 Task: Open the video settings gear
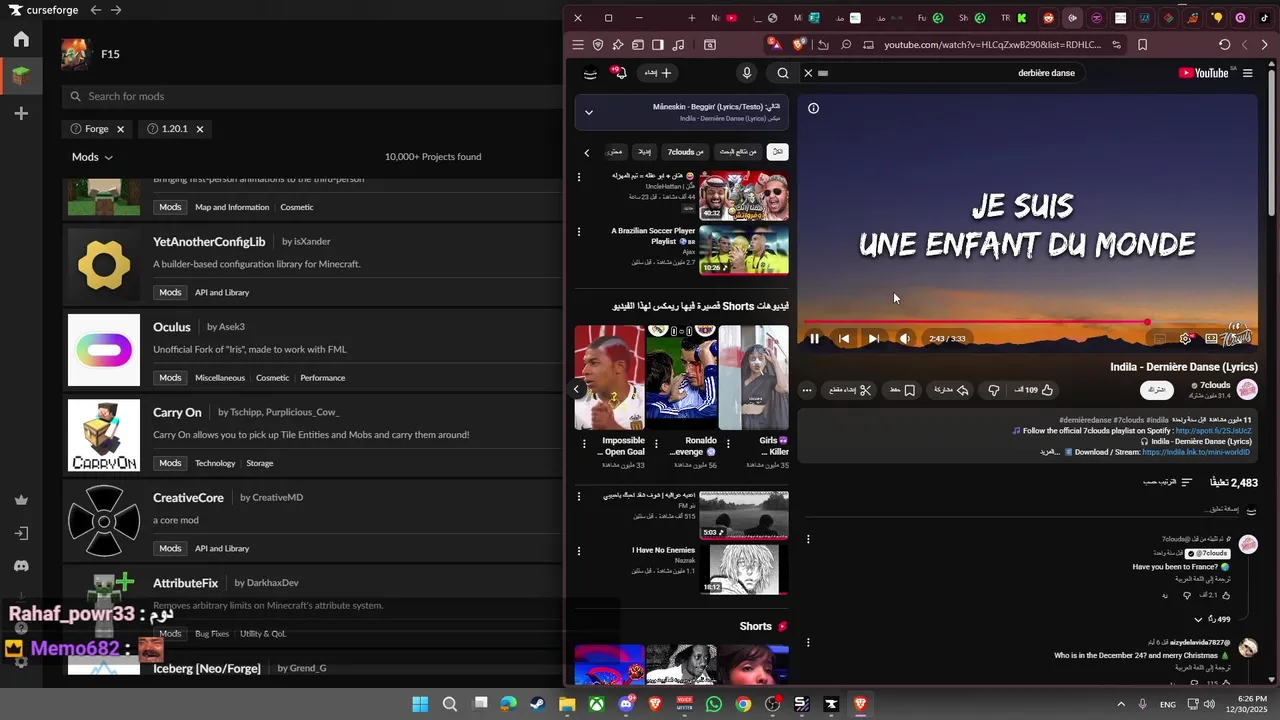point(1186,339)
